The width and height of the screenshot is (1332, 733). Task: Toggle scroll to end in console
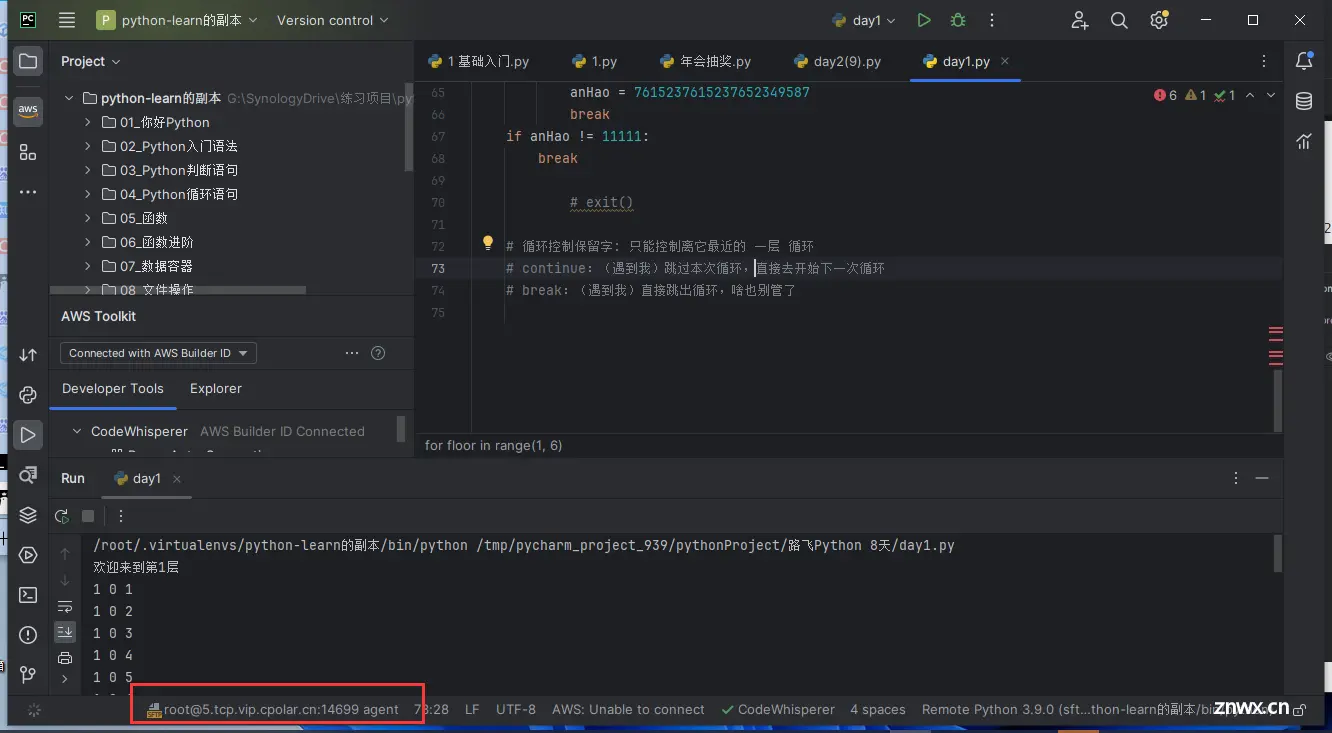[x=65, y=631]
